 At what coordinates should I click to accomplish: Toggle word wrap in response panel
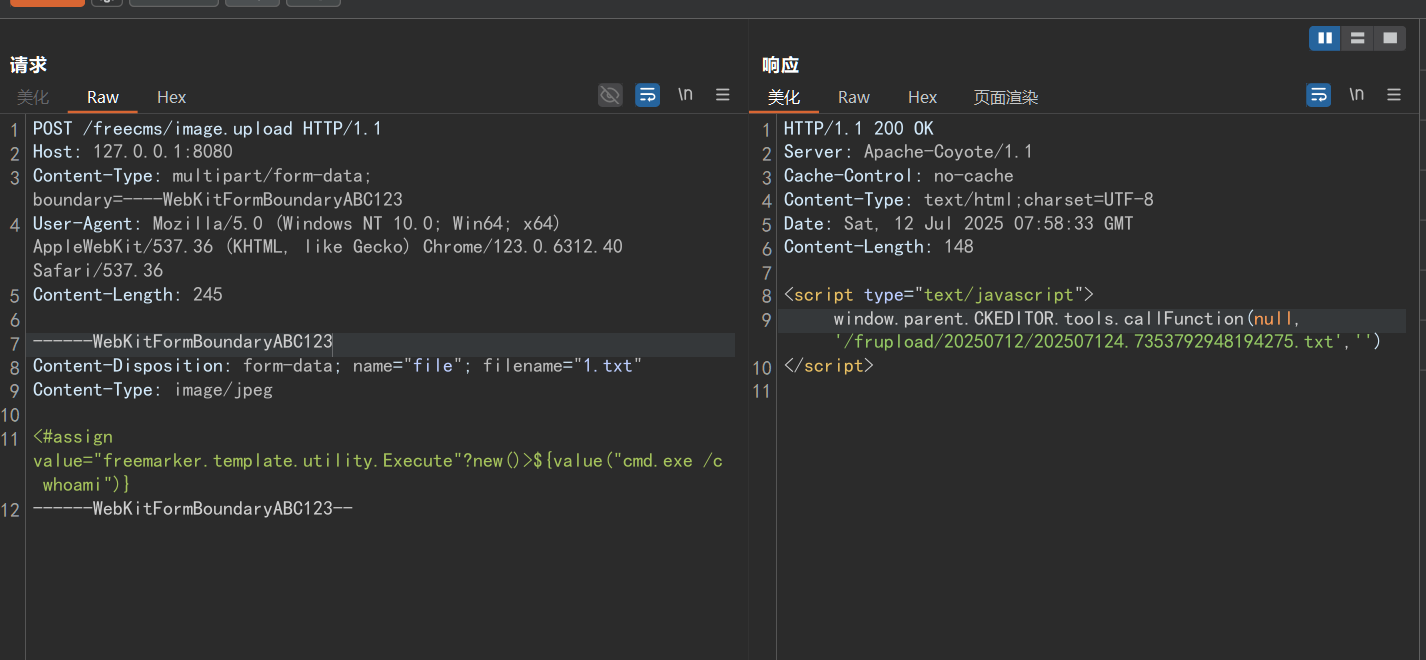pos(1319,95)
